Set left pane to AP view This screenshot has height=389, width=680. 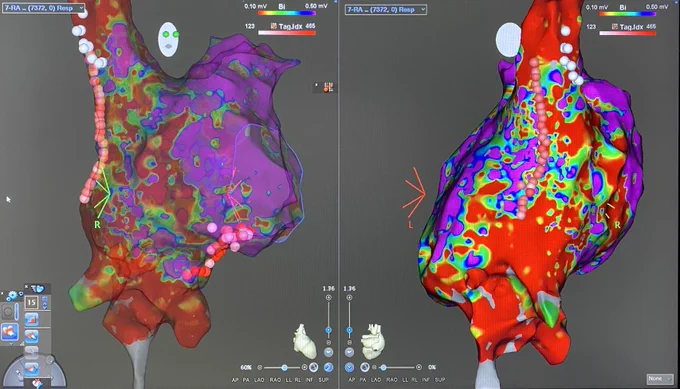(x=235, y=380)
